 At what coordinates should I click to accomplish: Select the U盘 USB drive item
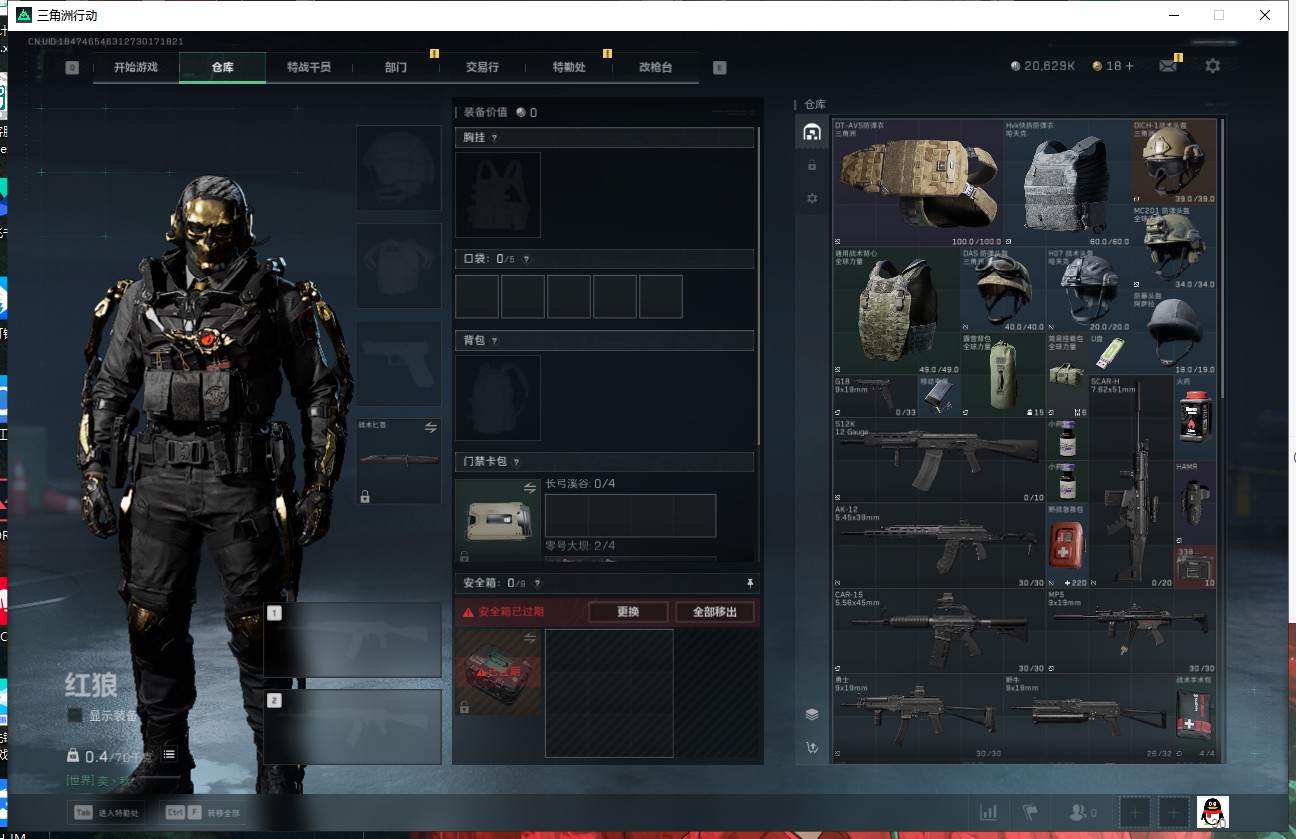click(1110, 354)
